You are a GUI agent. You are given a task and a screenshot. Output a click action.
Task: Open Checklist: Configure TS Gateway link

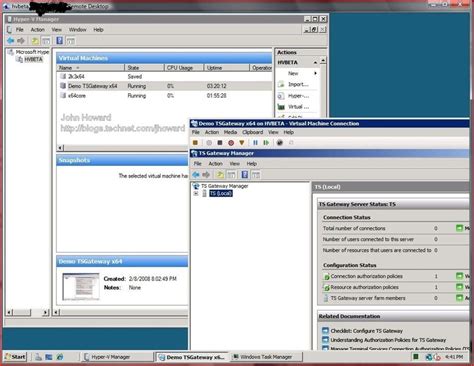(366, 331)
